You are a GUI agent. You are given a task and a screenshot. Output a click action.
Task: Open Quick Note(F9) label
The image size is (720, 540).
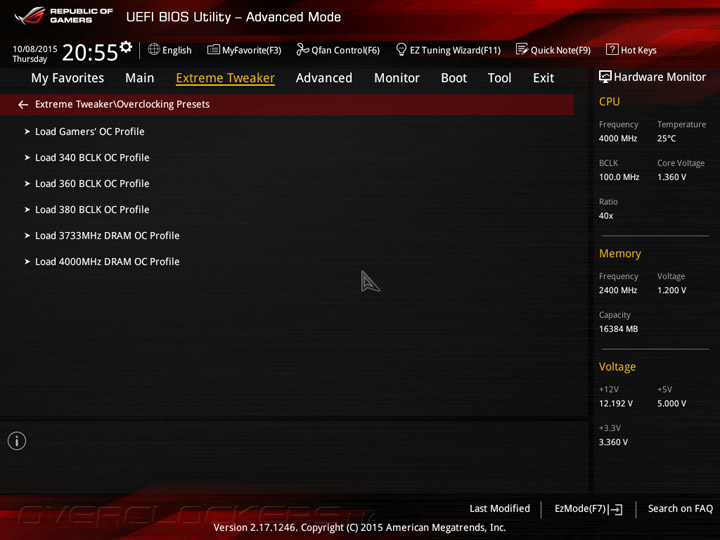[561, 50]
